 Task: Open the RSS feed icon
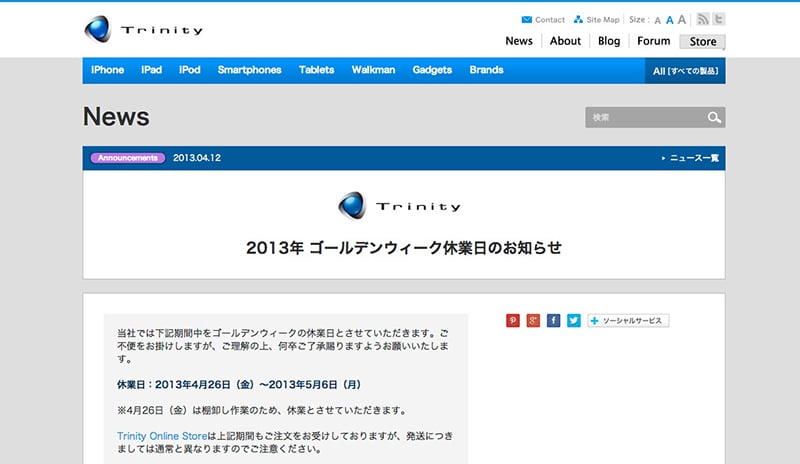(703, 19)
